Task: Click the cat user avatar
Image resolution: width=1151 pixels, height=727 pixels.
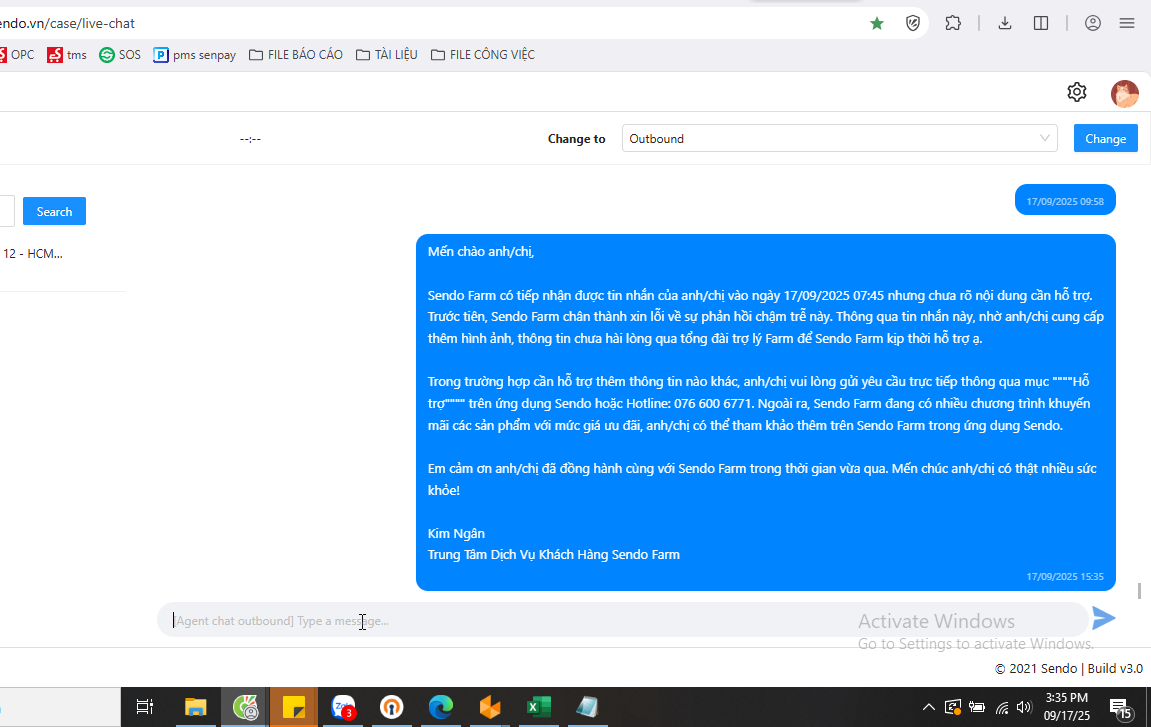Action: tap(1124, 93)
